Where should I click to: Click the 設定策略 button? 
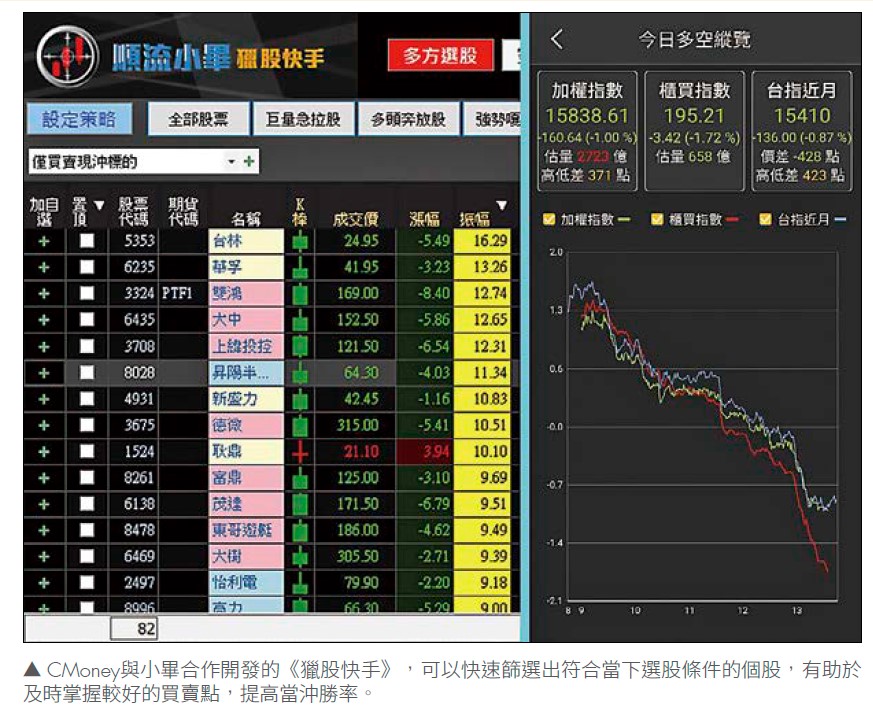pos(80,119)
